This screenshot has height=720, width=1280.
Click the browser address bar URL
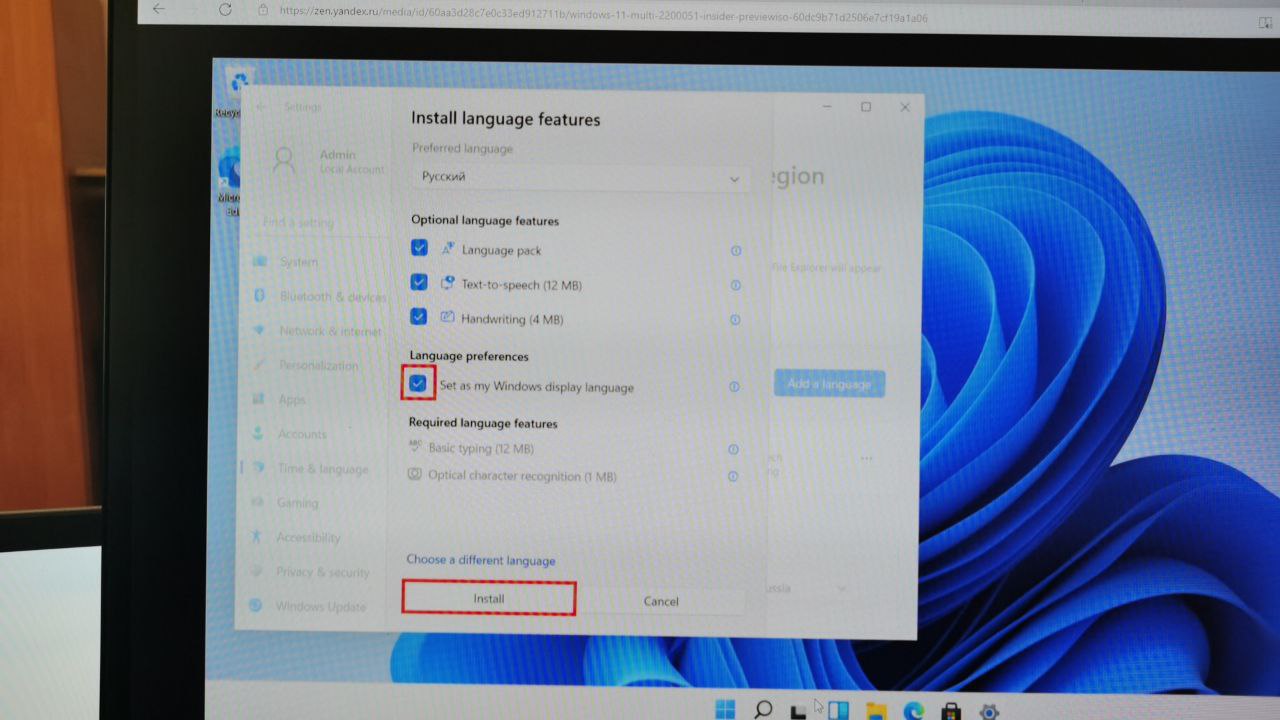point(603,13)
